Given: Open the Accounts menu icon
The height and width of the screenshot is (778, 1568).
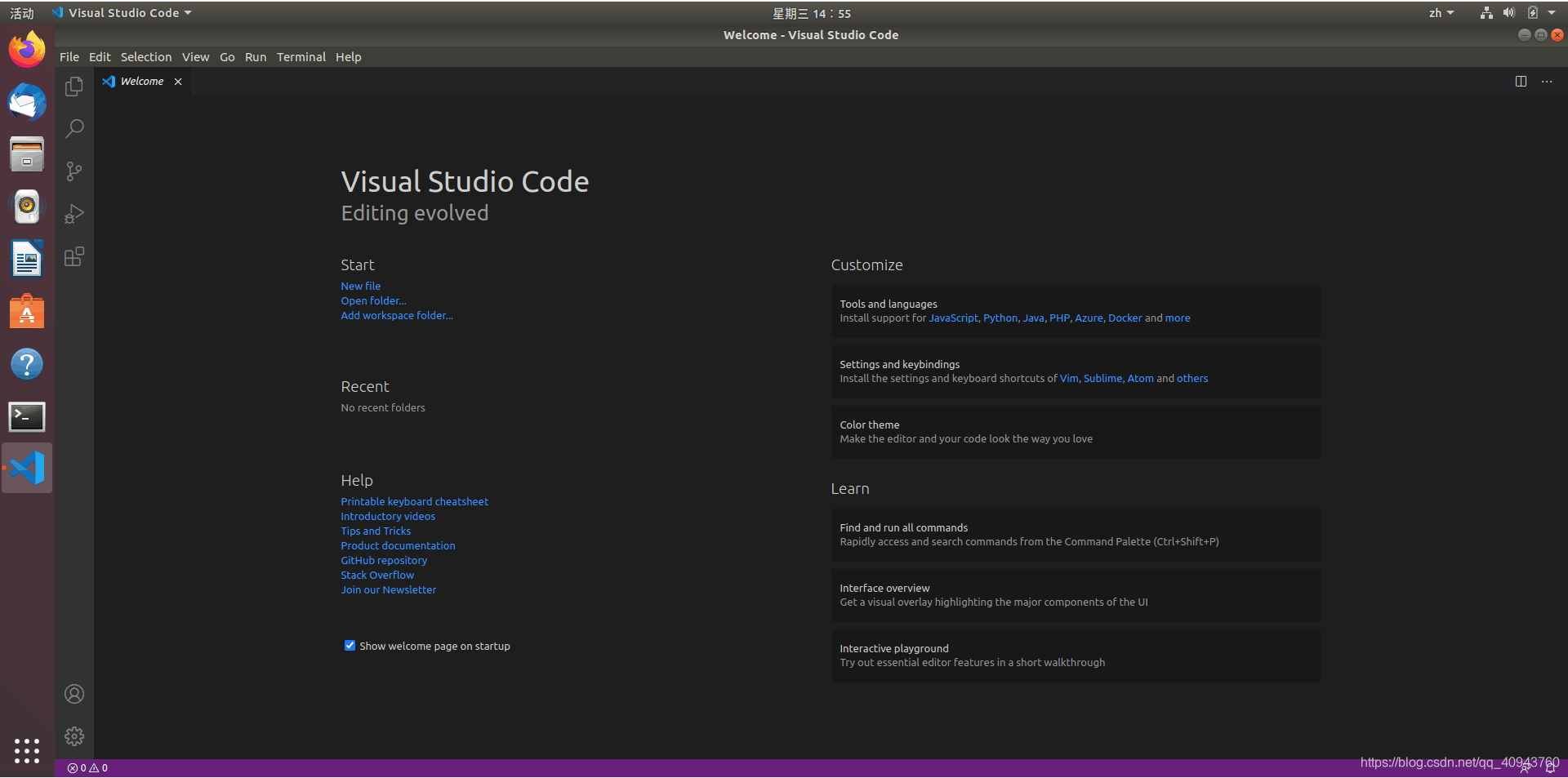Looking at the screenshot, I should [x=74, y=694].
